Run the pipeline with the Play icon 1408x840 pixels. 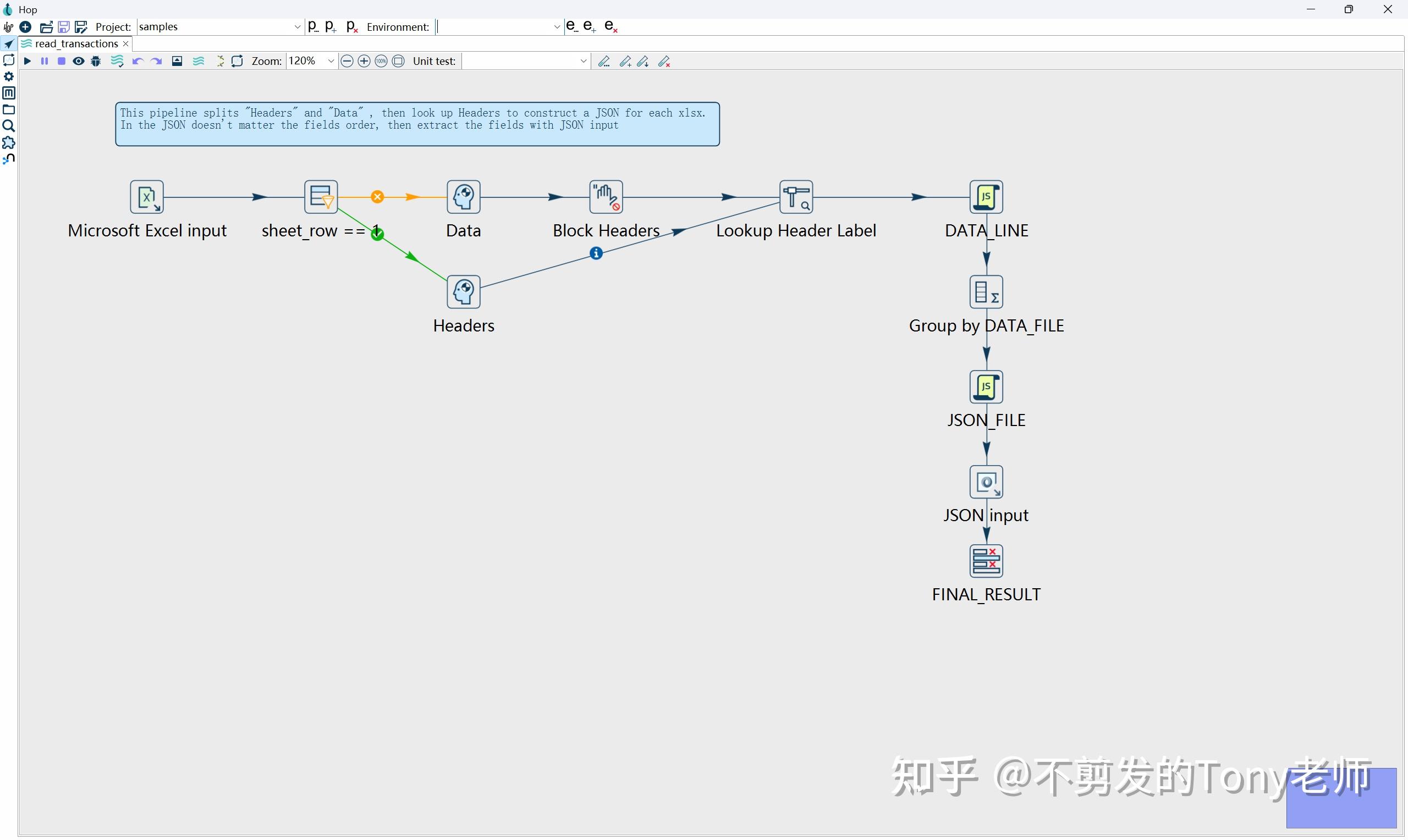coord(28,61)
